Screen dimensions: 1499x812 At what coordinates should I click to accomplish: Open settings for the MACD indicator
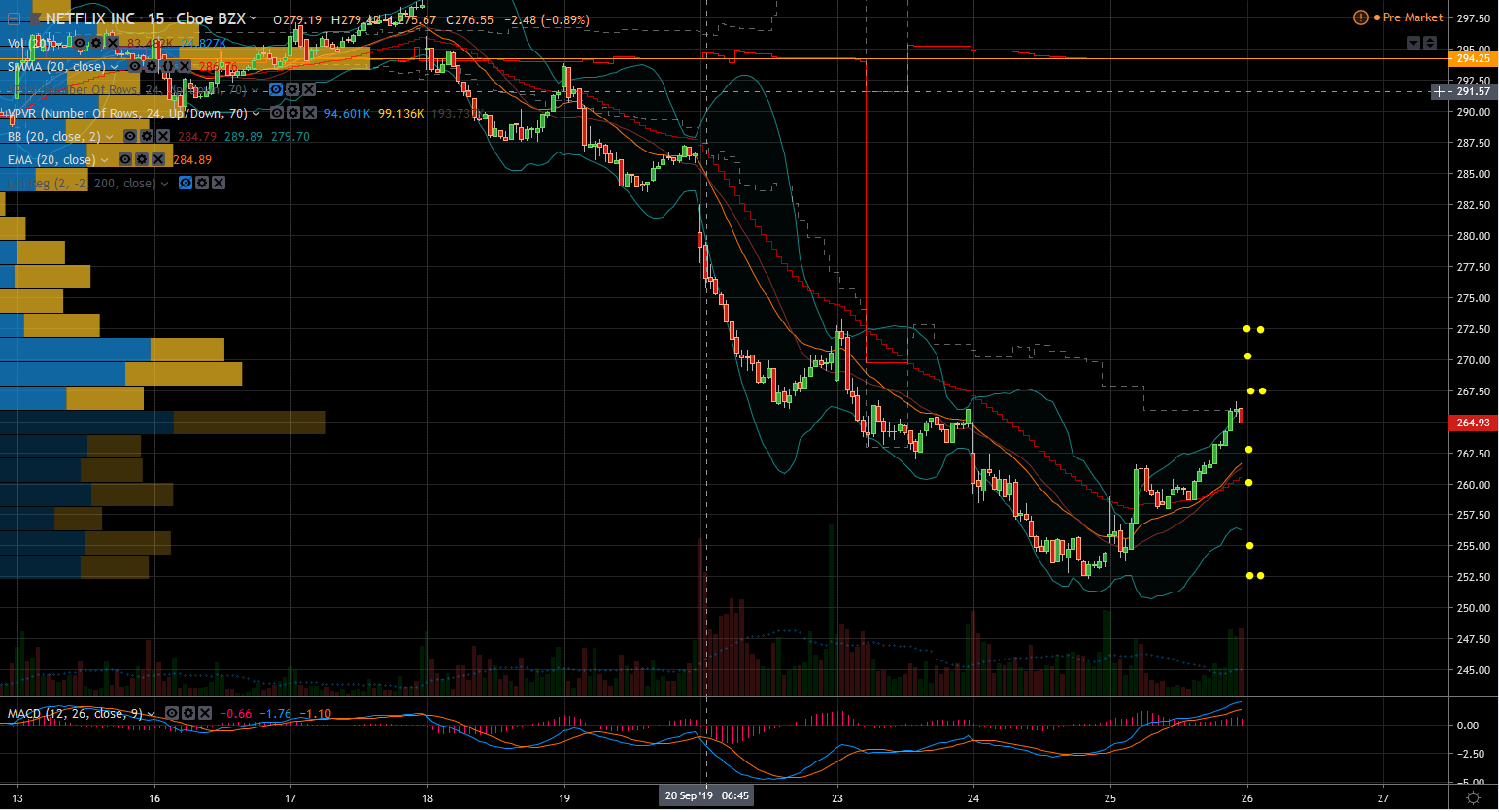tap(188, 713)
